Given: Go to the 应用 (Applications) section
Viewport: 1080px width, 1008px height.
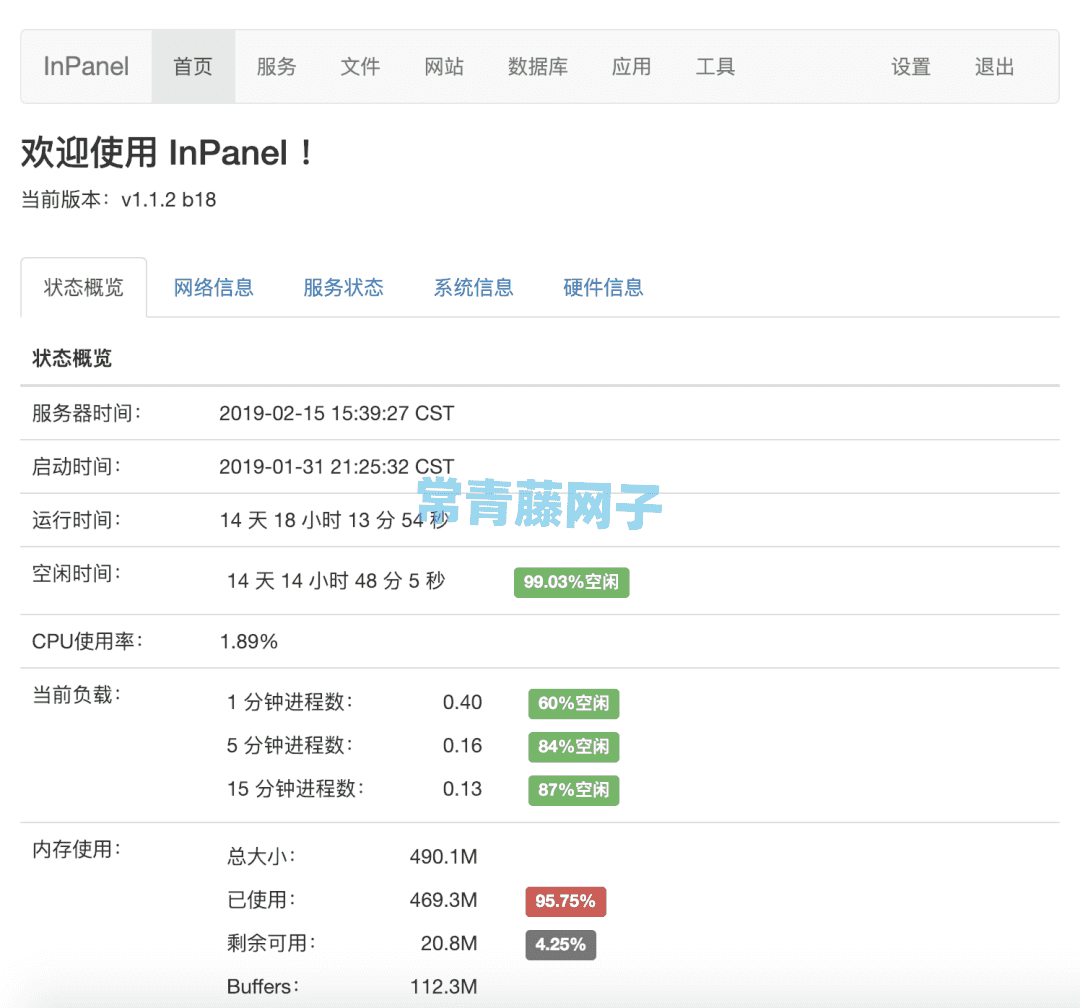Looking at the screenshot, I should click(632, 66).
